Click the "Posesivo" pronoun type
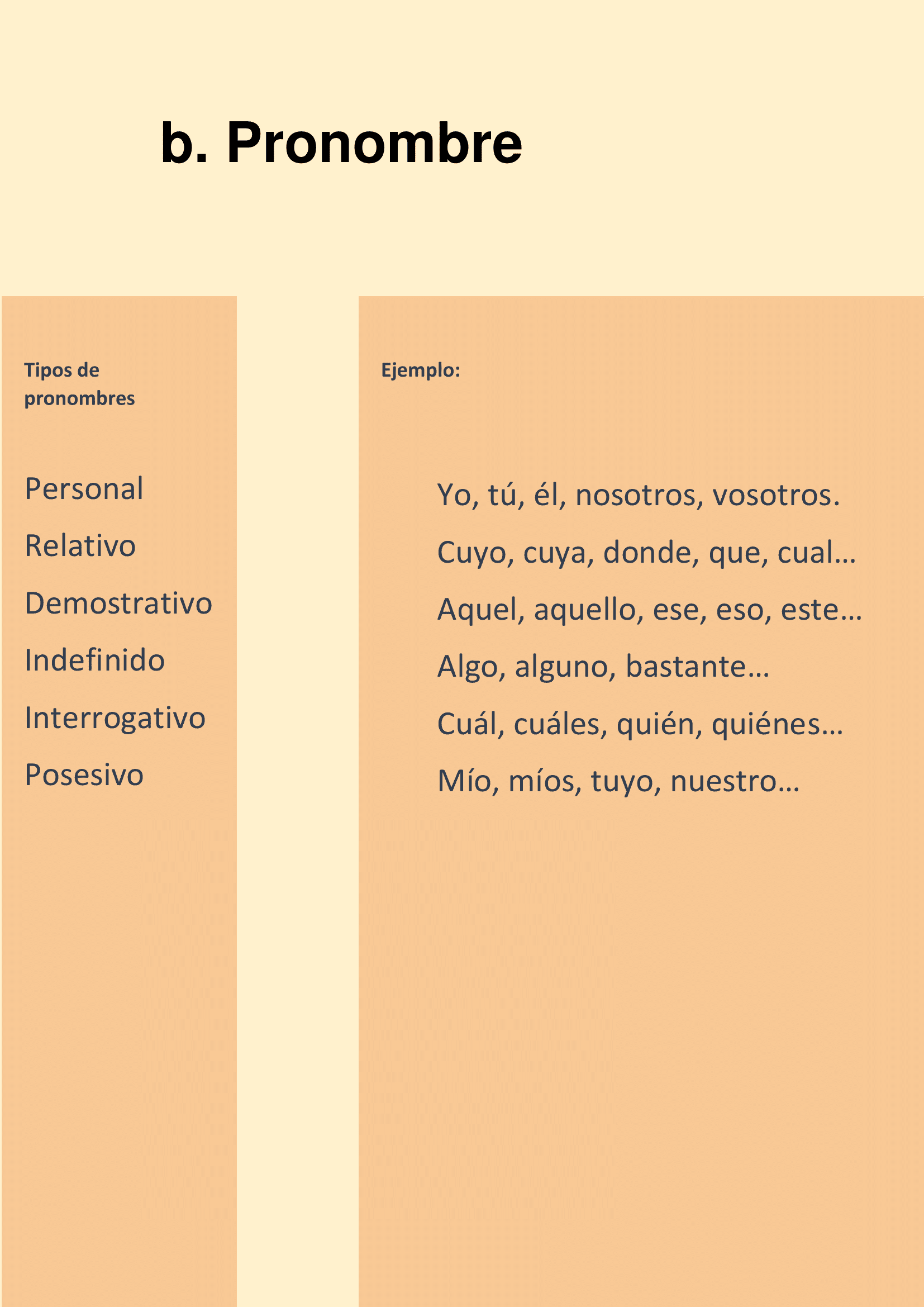The image size is (924, 1307). pyautogui.click(x=84, y=774)
